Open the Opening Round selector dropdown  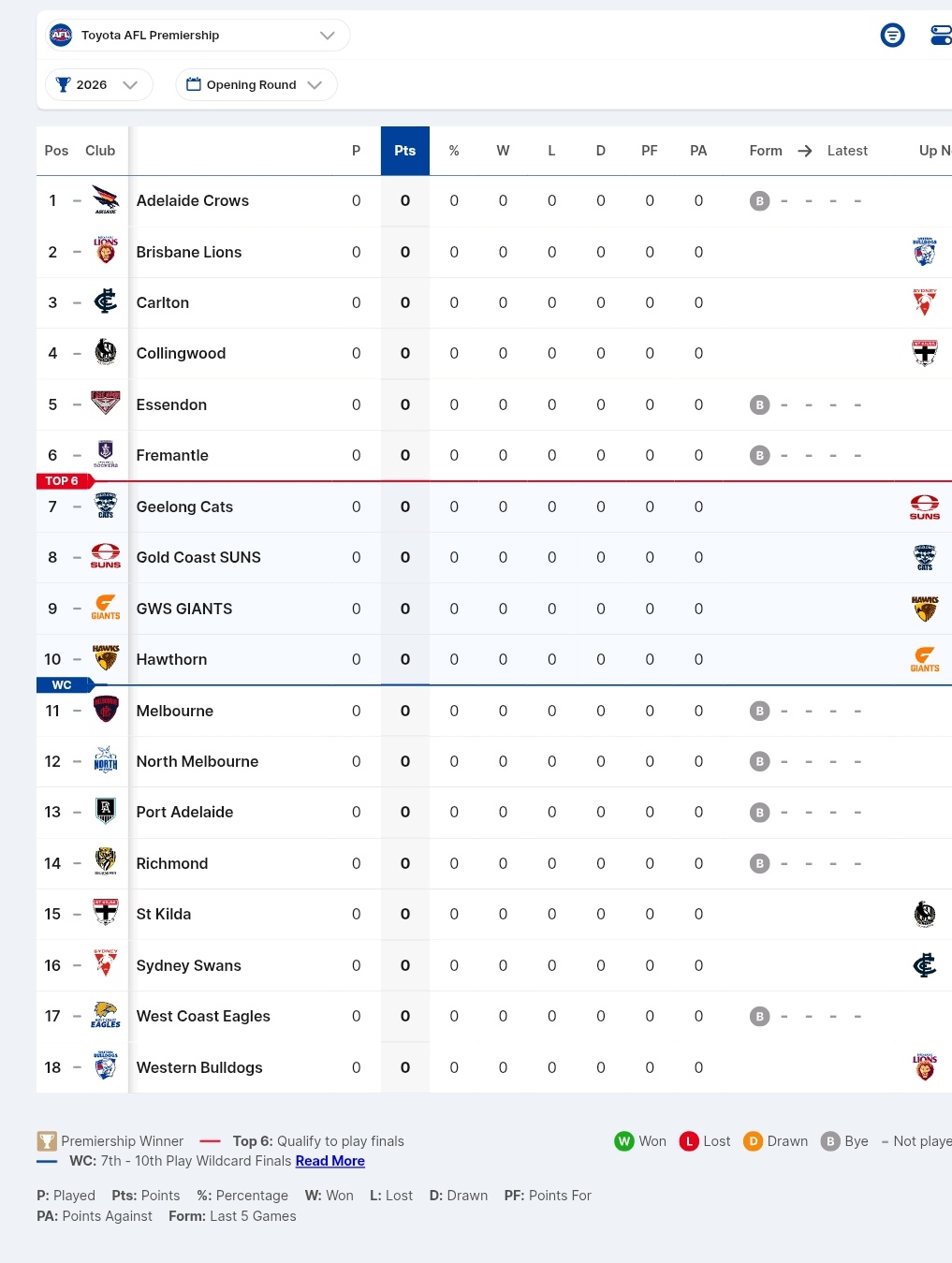coord(256,85)
